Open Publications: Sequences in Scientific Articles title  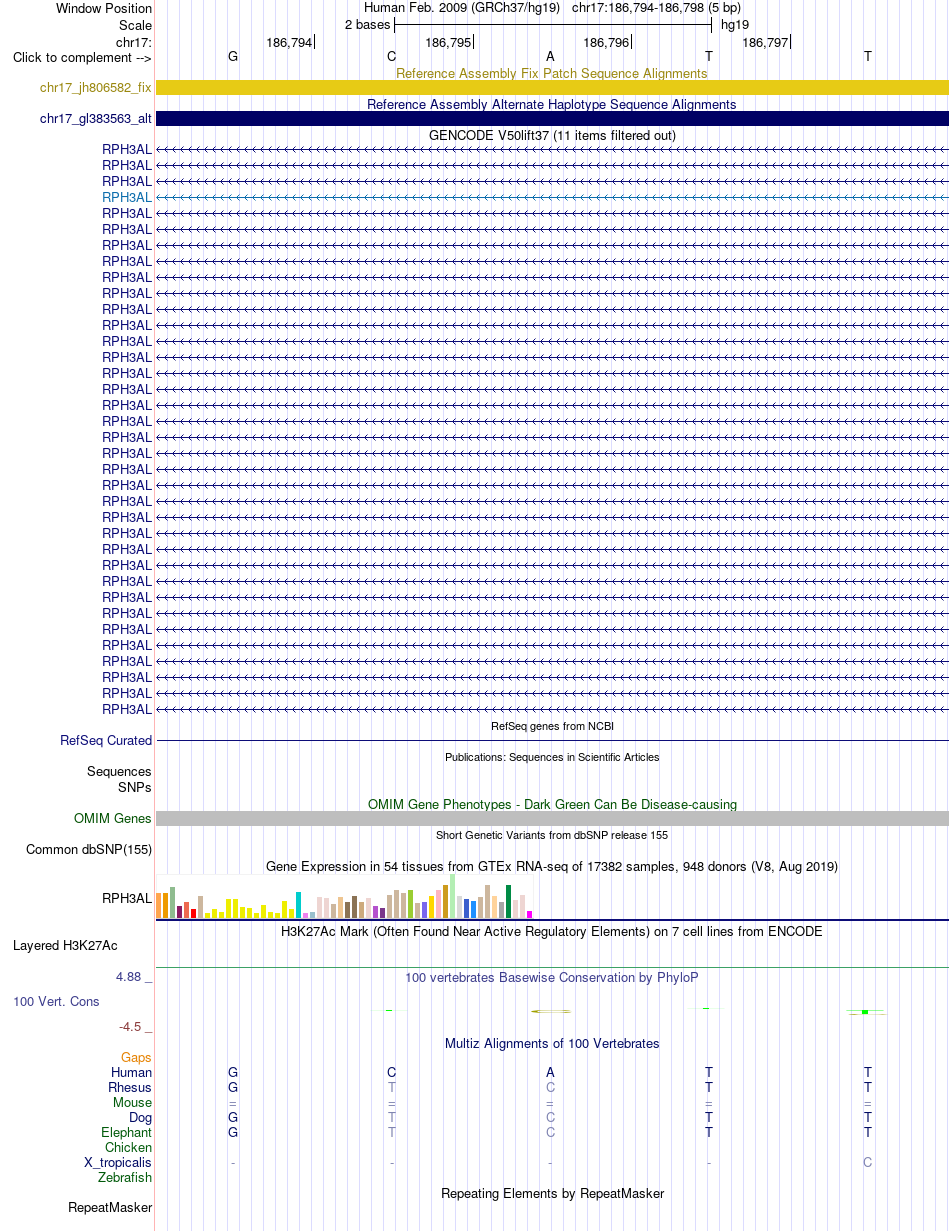coord(552,758)
